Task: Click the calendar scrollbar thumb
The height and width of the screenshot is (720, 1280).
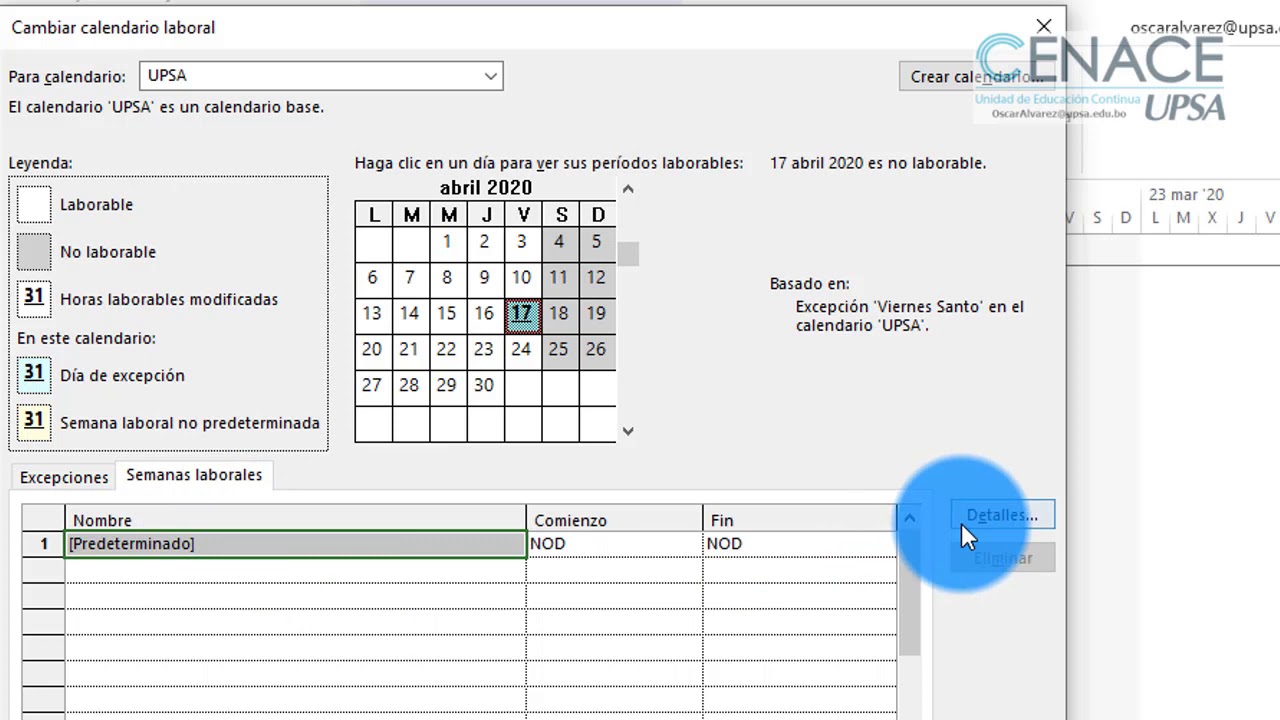Action: coord(628,254)
